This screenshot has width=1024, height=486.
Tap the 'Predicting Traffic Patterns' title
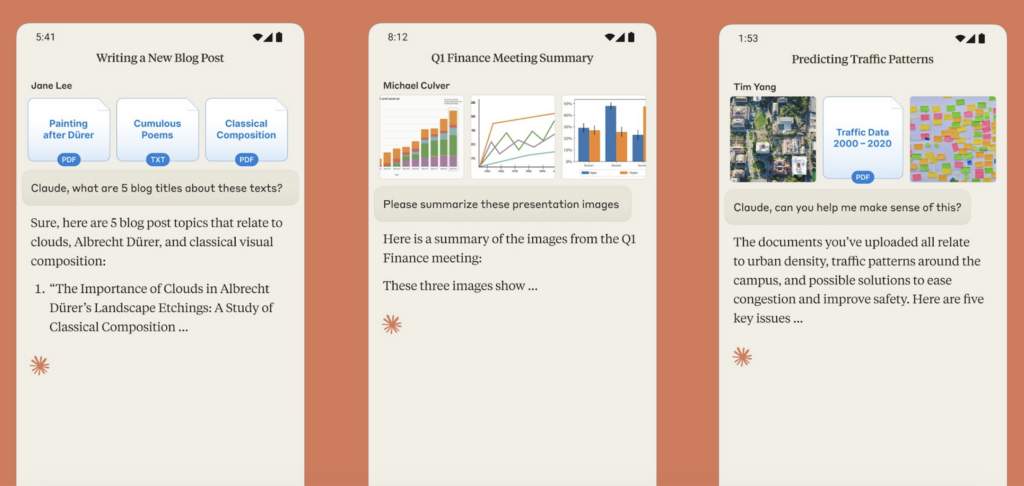click(862, 59)
